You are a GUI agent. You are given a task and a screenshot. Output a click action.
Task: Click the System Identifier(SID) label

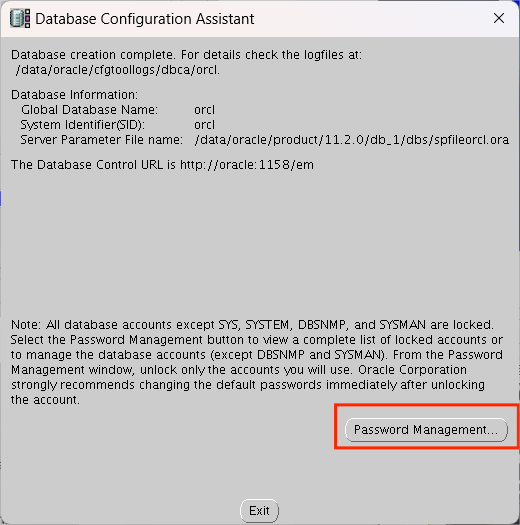click(83, 125)
